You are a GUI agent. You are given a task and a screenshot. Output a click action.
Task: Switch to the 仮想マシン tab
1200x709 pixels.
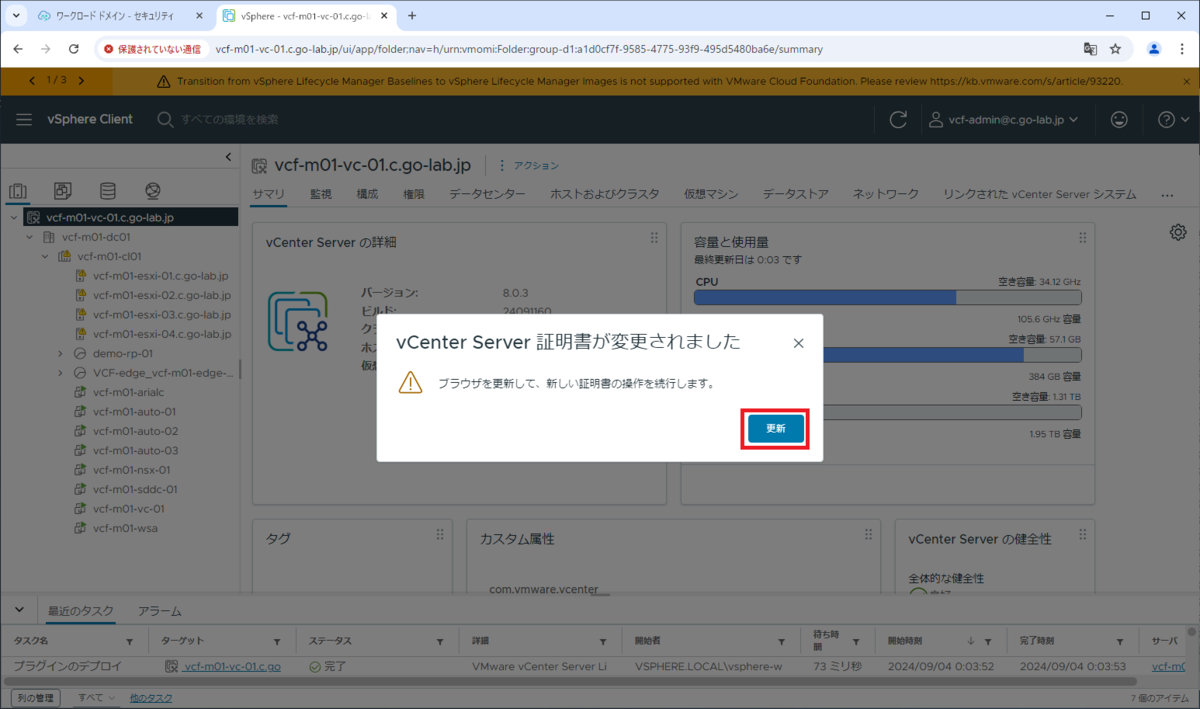point(711,194)
